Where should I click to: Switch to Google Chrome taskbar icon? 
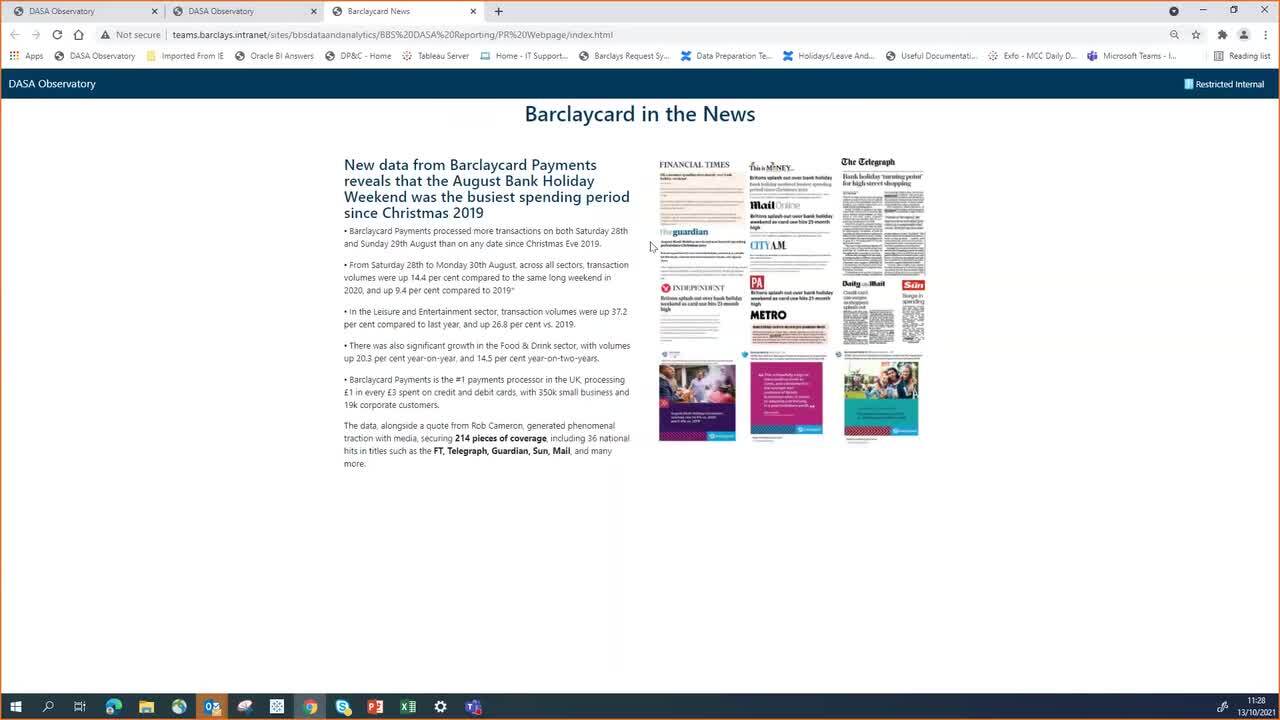pyautogui.click(x=310, y=707)
